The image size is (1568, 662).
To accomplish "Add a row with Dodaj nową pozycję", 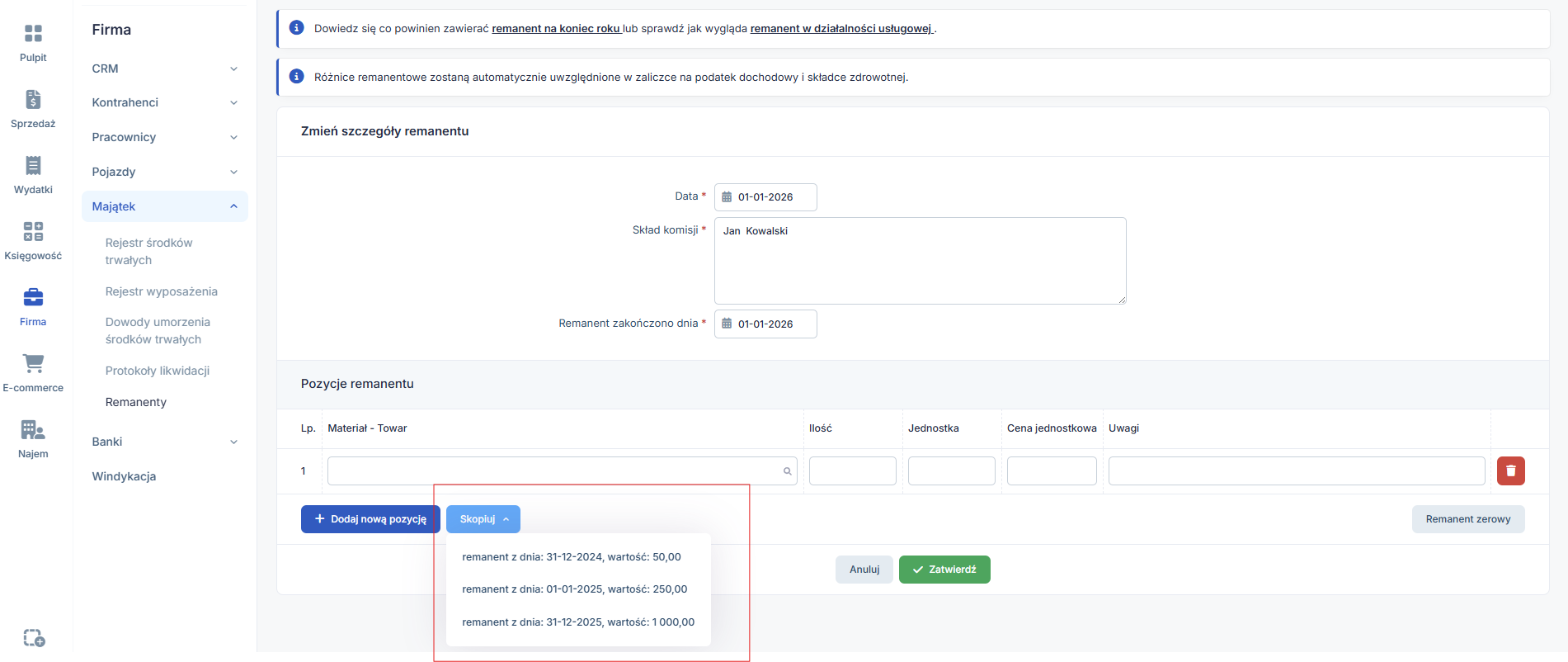I will [x=370, y=519].
